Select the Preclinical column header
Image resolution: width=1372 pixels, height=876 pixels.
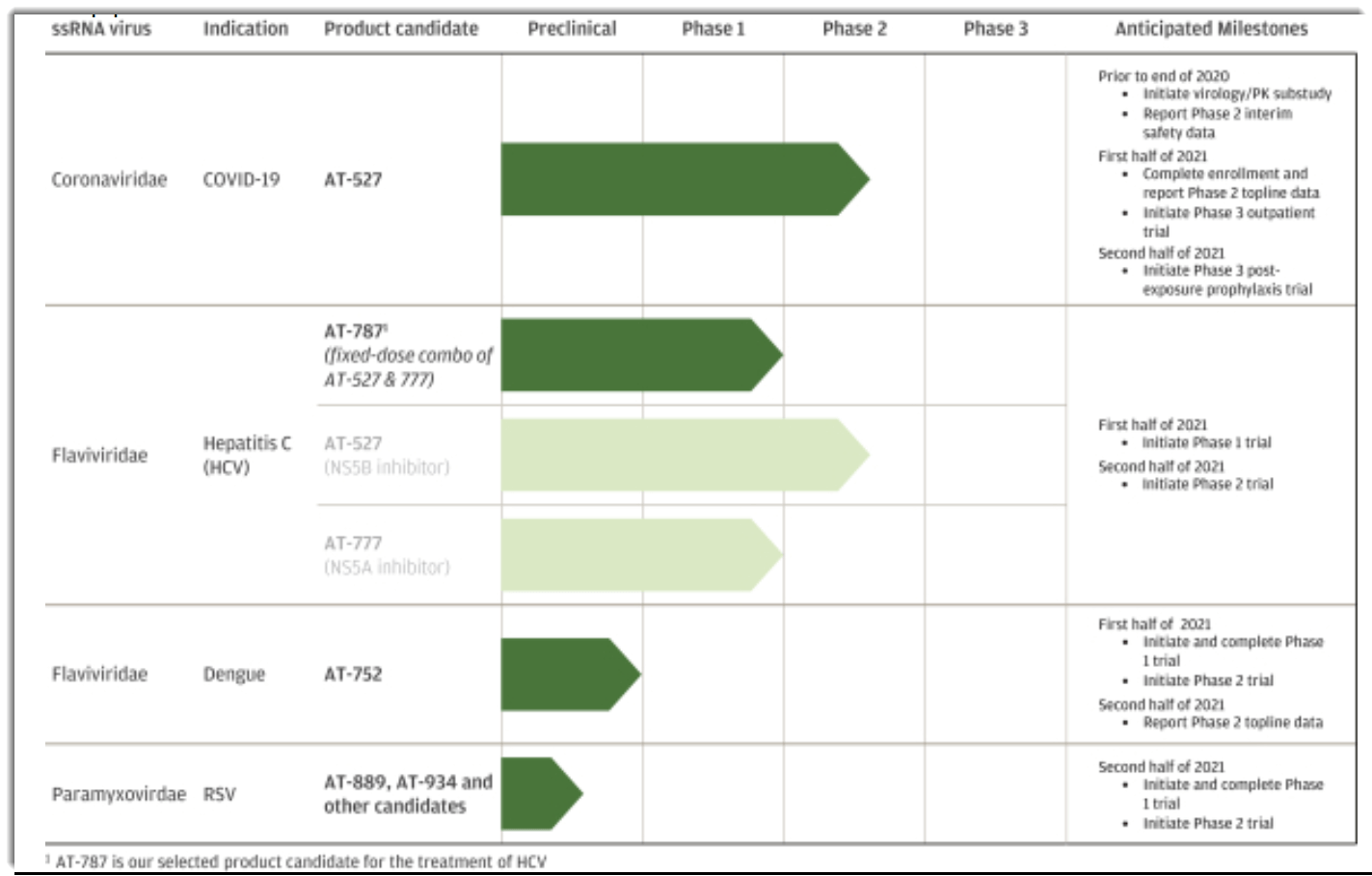[572, 29]
